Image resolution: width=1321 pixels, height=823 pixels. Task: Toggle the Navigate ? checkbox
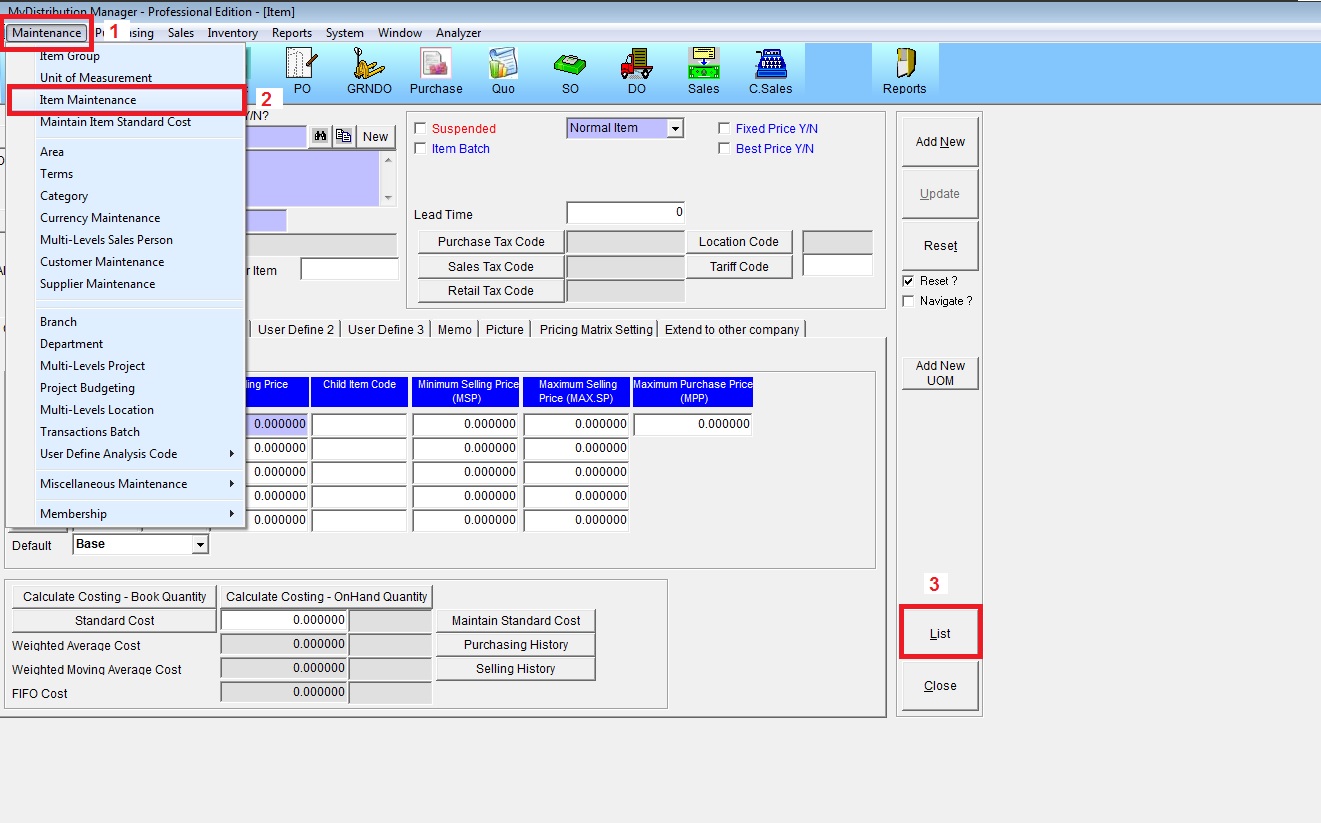pos(908,301)
